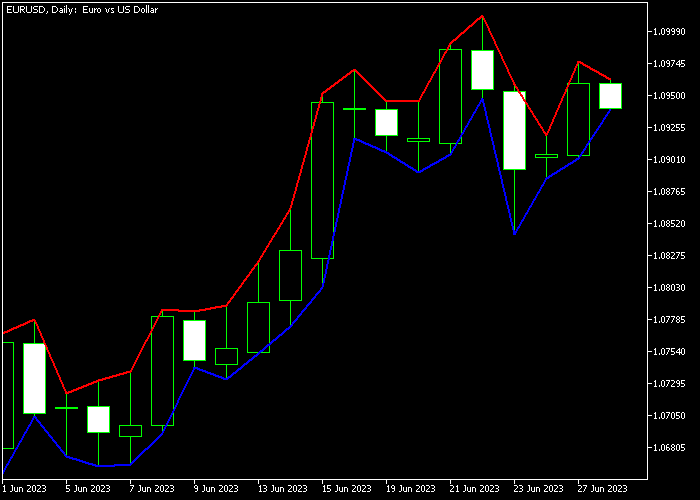Click the large white candle for 23 Jun 2023
Screen dimensions: 700x500
tap(514, 130)
